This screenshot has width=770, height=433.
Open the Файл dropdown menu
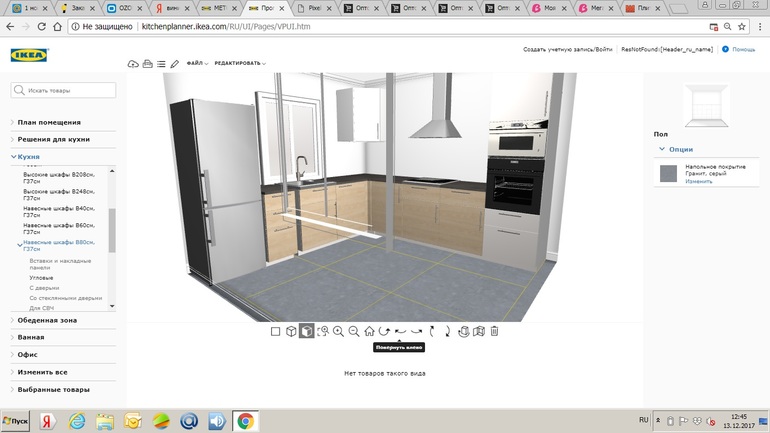click(196, 64)
